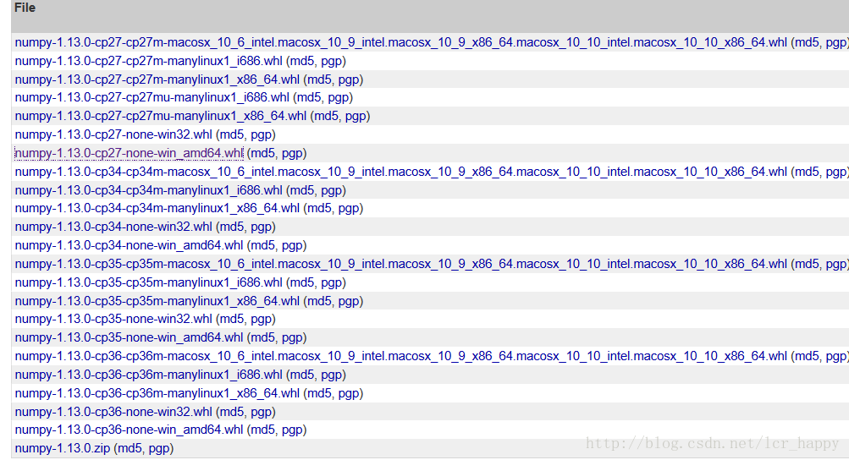This screenshot has height=460, width=849.
Task: Download numpy-1.13.0-cp34-none-win32.whl
Action: coord(113,227)
